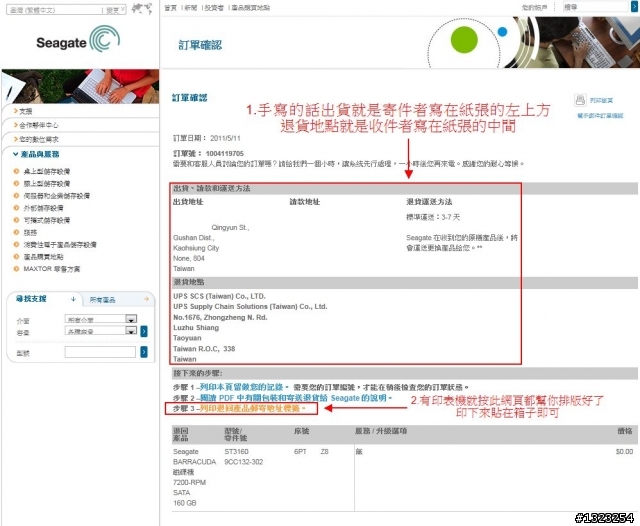Click the orange arrow on 所有產品 tab

(146, 299)
